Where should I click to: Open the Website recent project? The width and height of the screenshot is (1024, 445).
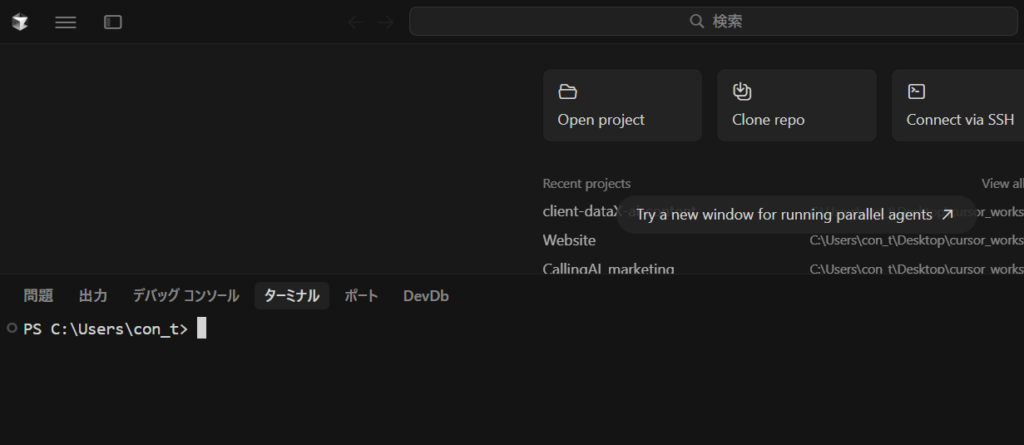click(x=569, y=240)
